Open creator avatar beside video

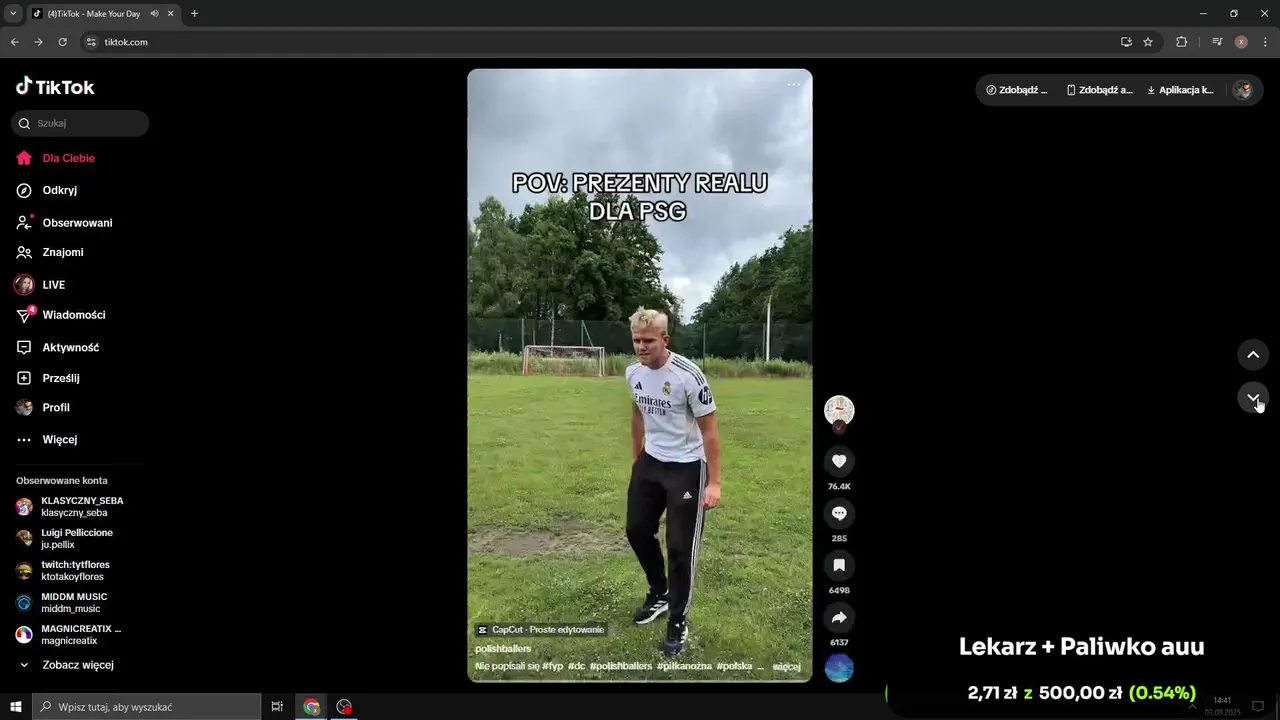pyautogui.click(x=839, y=410)
